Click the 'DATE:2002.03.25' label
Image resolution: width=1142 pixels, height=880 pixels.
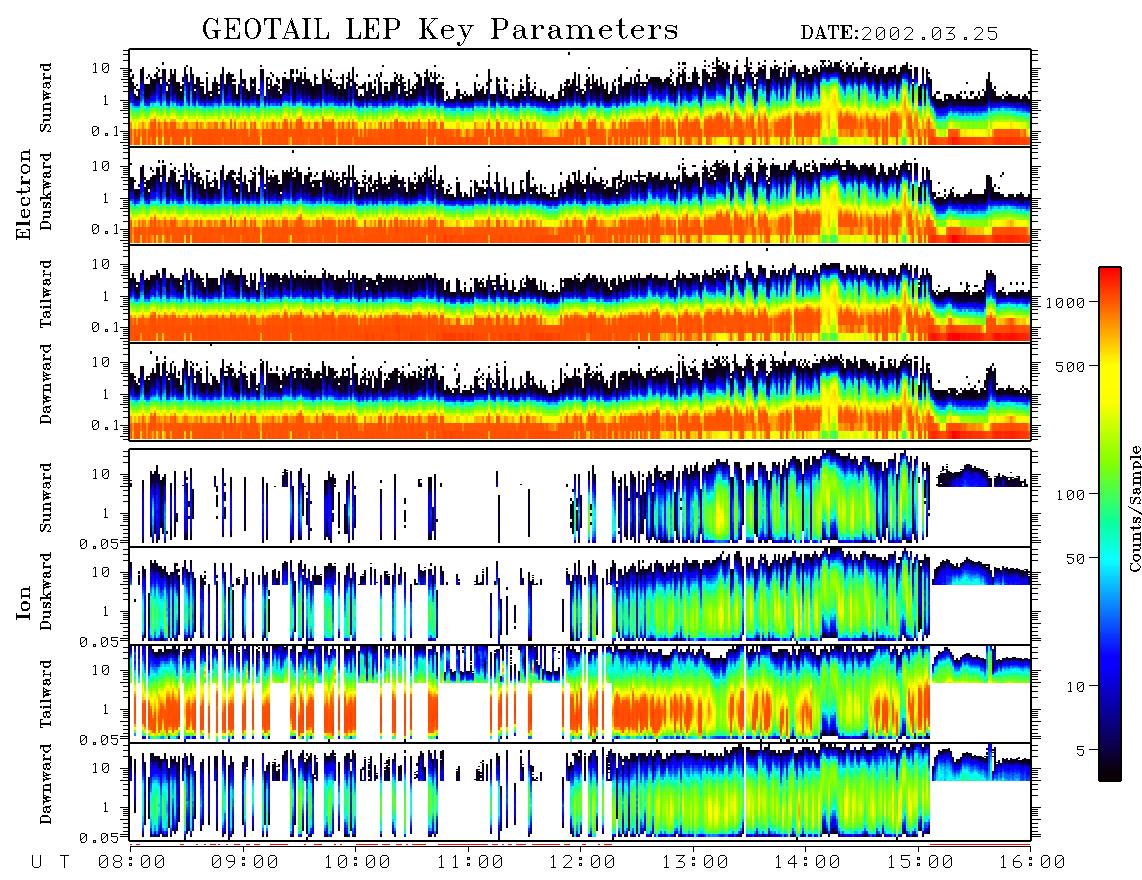pyautogui.click(x=899, y=34)
